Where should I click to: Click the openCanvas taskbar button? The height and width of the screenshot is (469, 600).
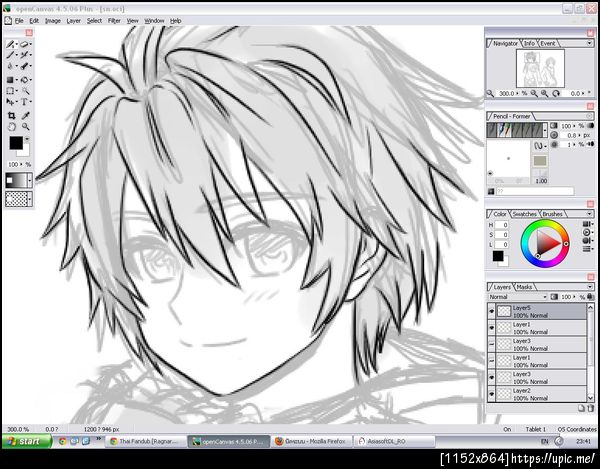tap(228, 441)
